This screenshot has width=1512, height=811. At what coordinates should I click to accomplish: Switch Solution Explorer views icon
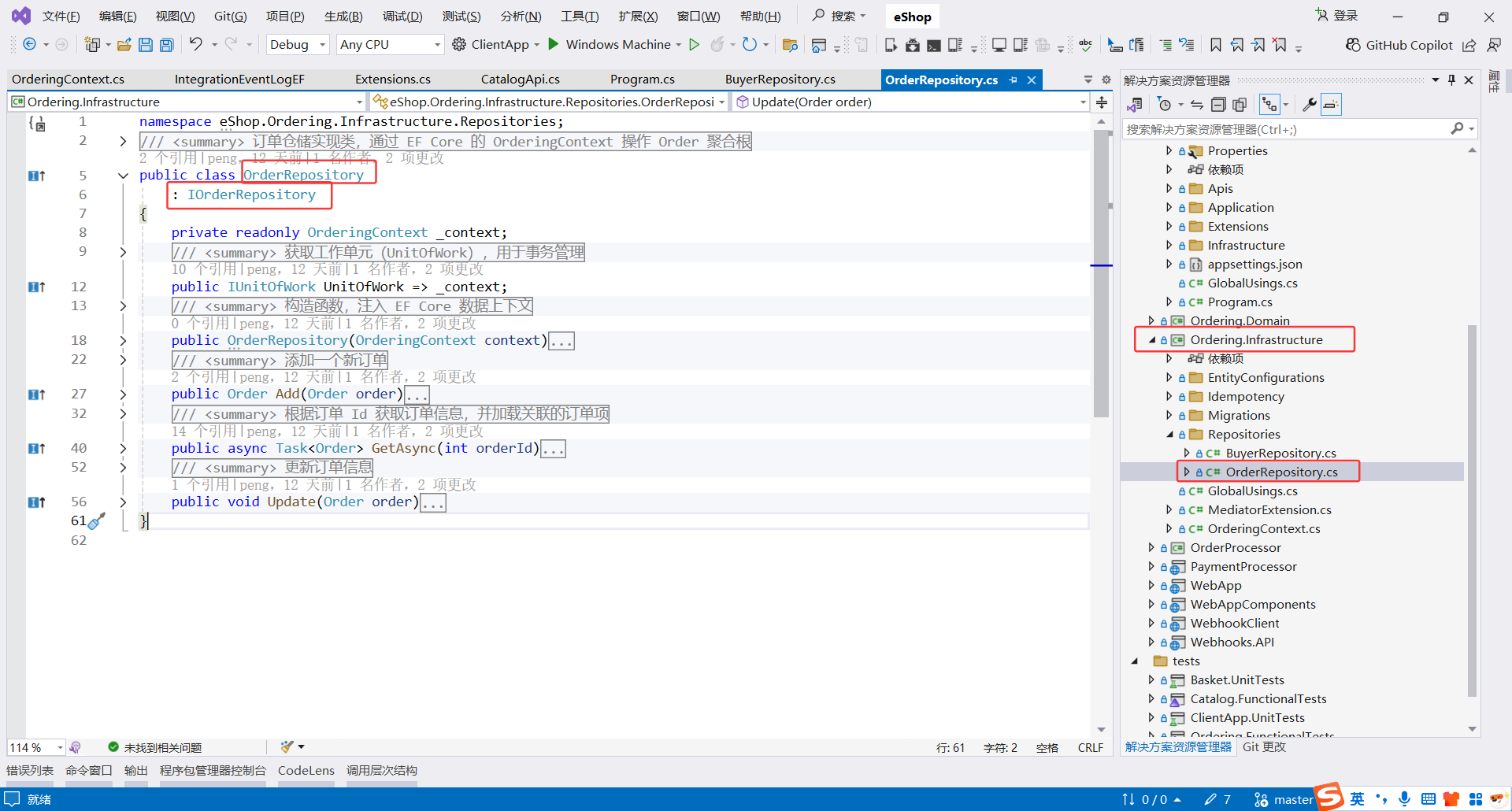[x=1135, y=105]
